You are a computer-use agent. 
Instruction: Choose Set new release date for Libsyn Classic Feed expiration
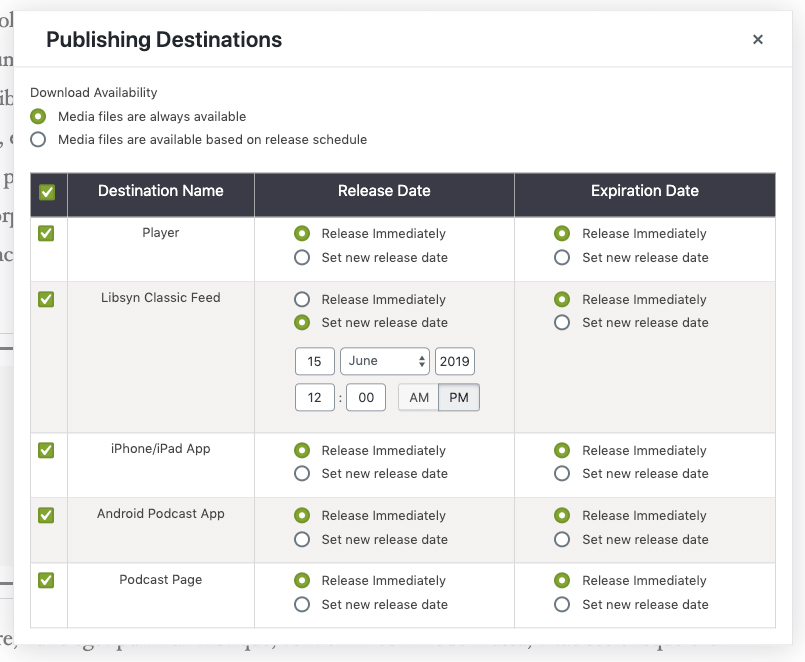click(562, 323)
